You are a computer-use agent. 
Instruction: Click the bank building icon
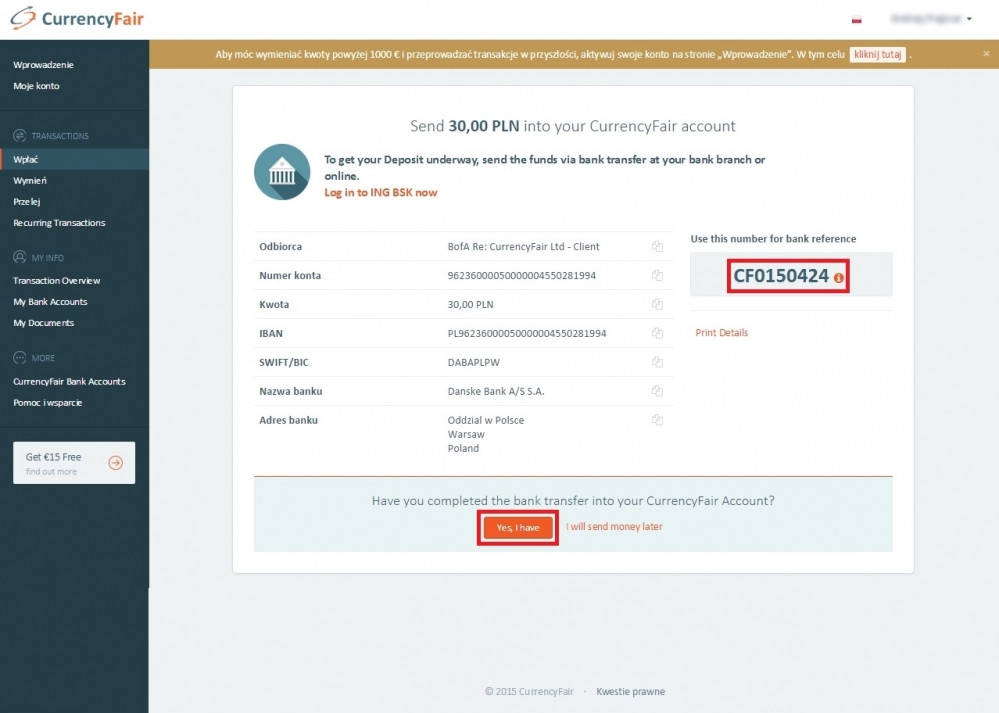282,172
